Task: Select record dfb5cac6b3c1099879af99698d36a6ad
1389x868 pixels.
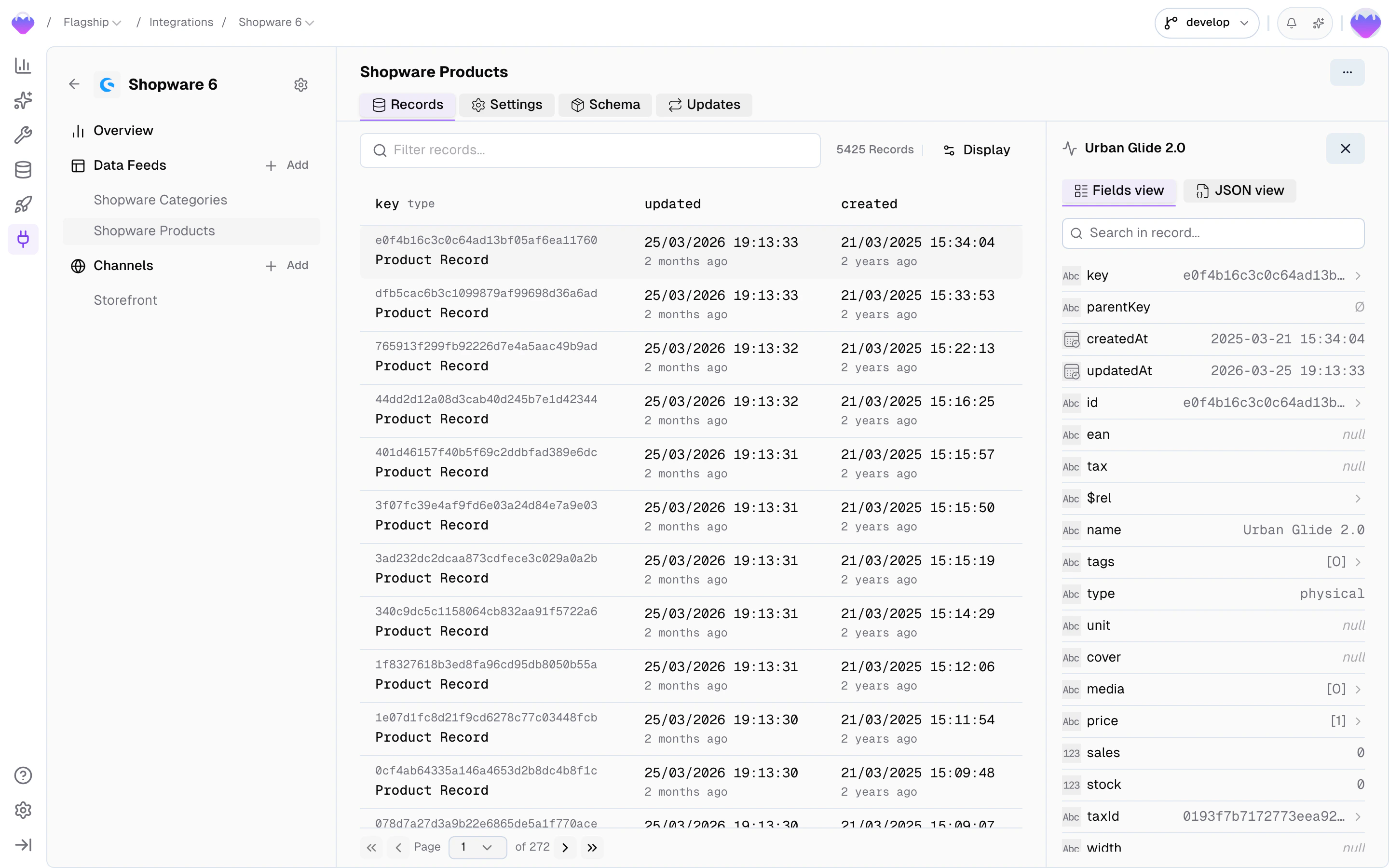Action: 691,305
